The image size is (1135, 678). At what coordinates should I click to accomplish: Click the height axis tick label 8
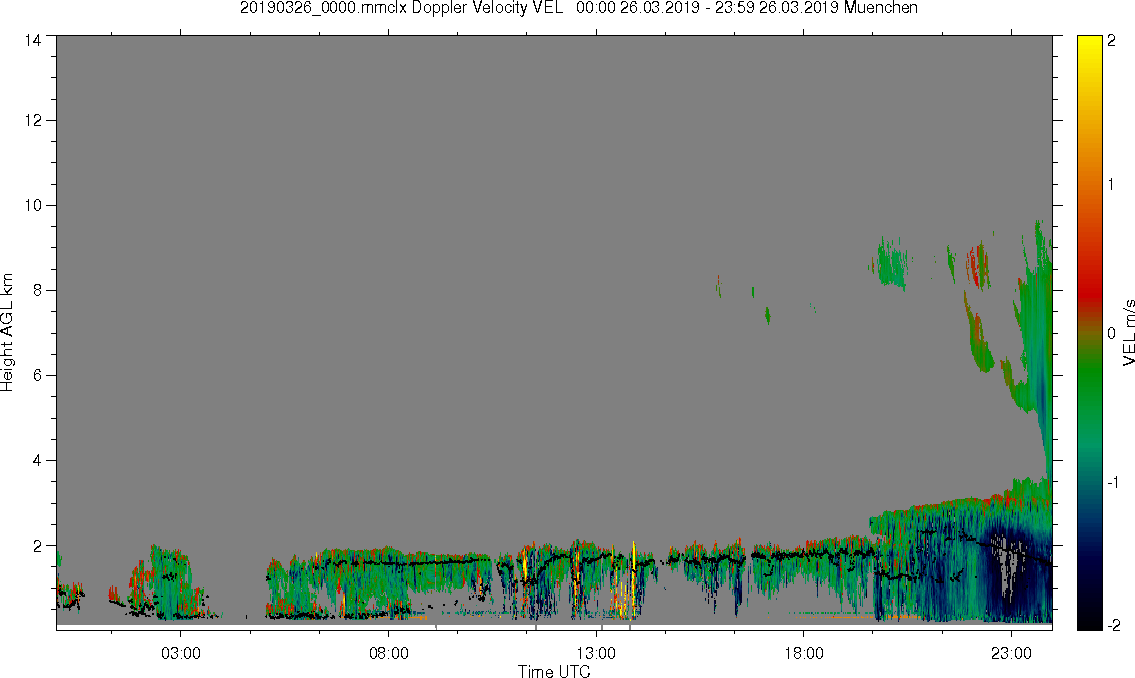pyautogui.click(x=37, y=290)
